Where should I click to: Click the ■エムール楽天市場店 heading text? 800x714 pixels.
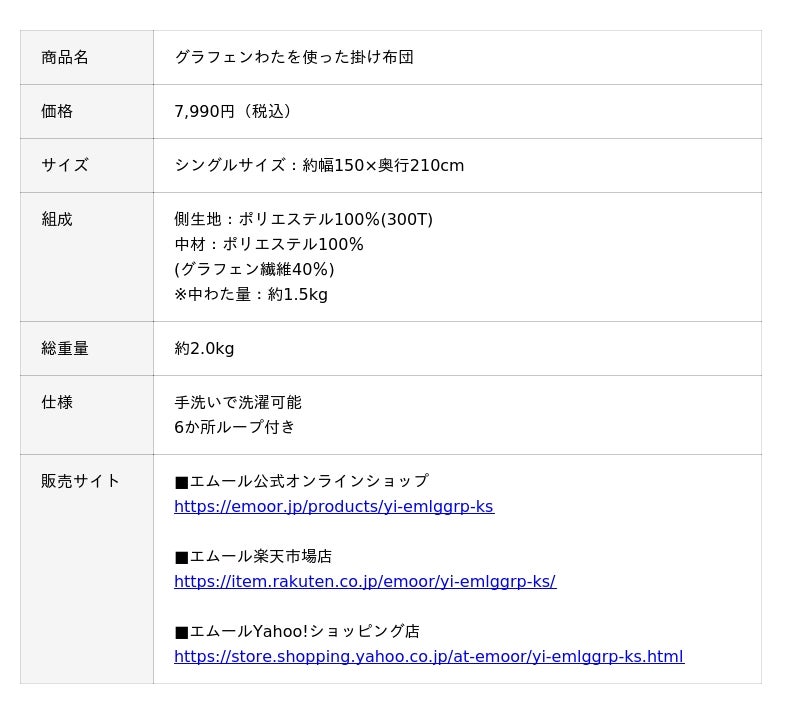253,556
